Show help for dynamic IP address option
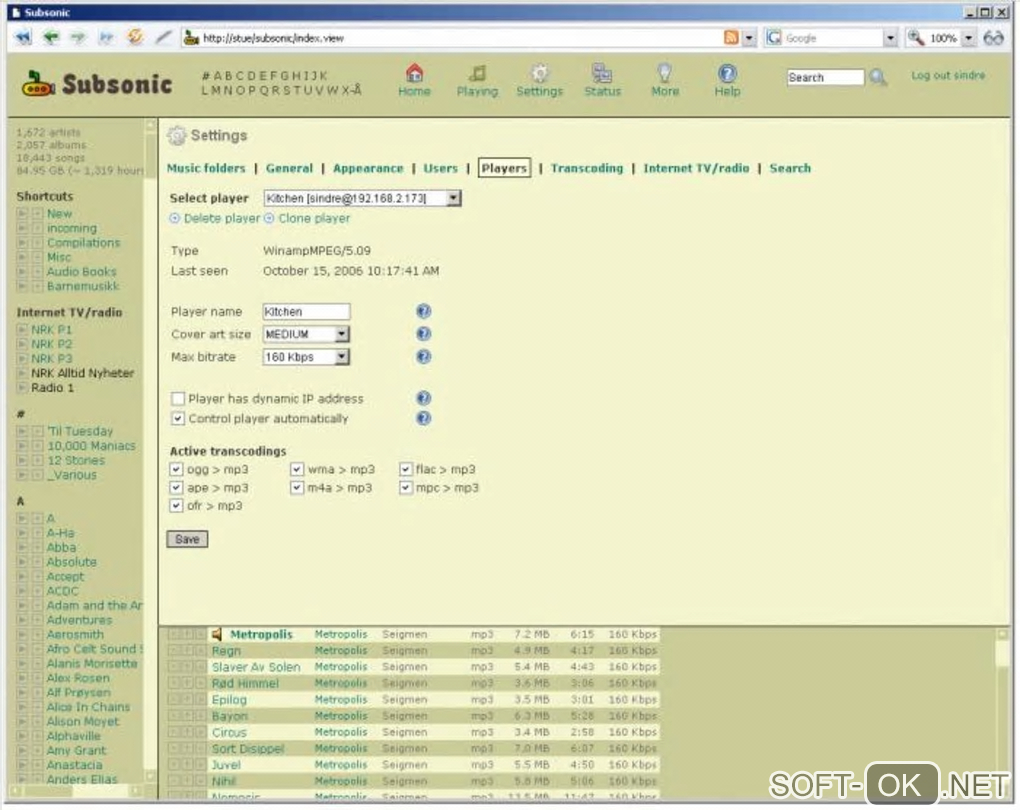1020x810 pixels. (x=423, y=398)
